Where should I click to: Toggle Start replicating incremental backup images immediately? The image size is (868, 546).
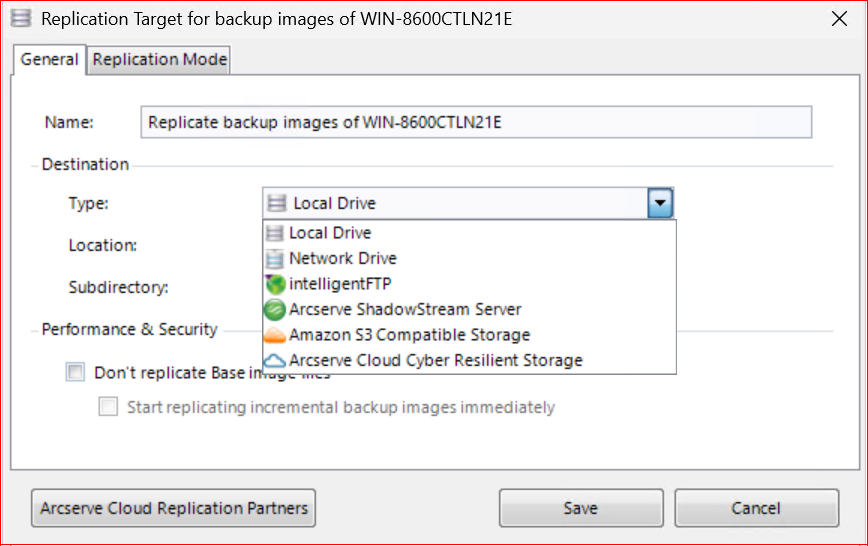coord(108,406)
